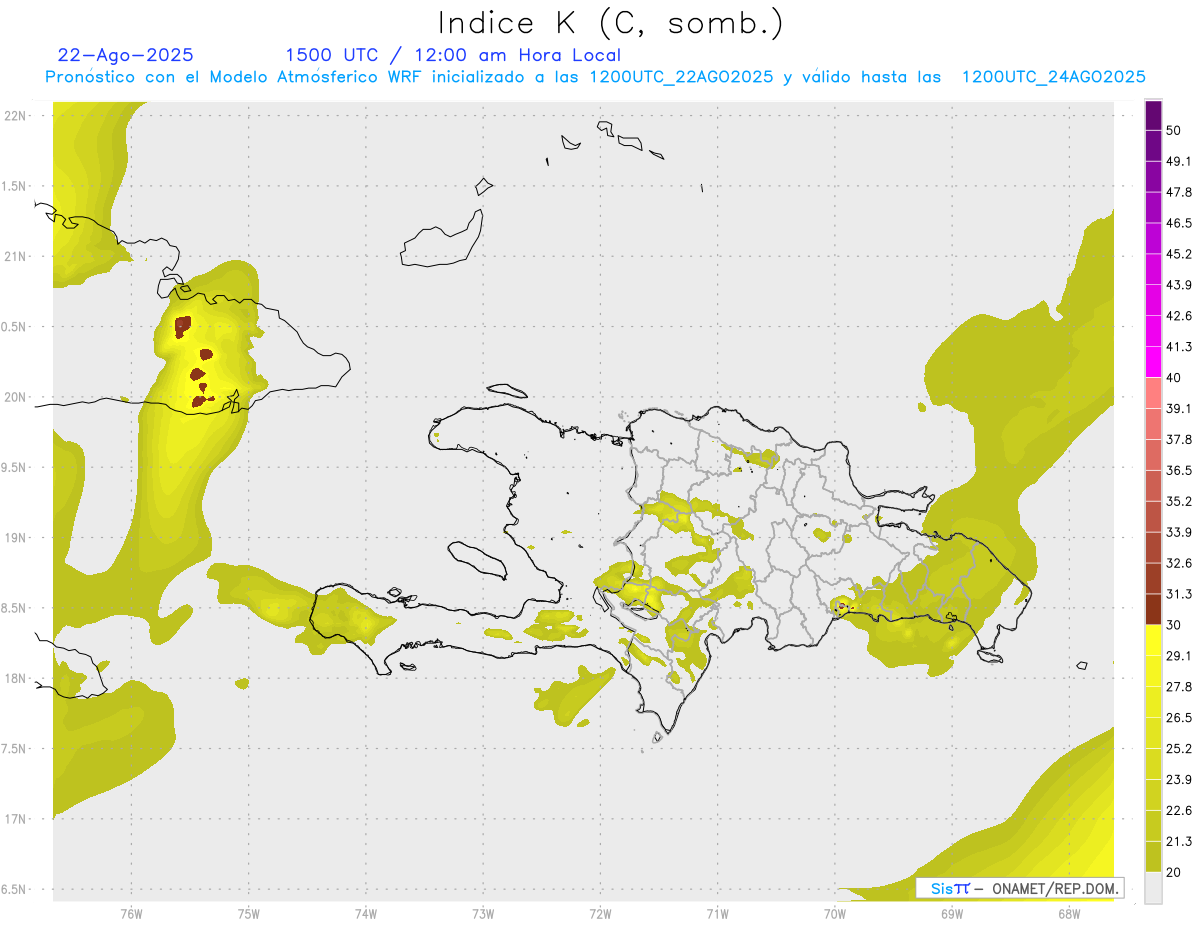The height and width of the screenshot is (927, 1200).
Task: Click the colorbar value '22.6'
Action: [1179, 811]
